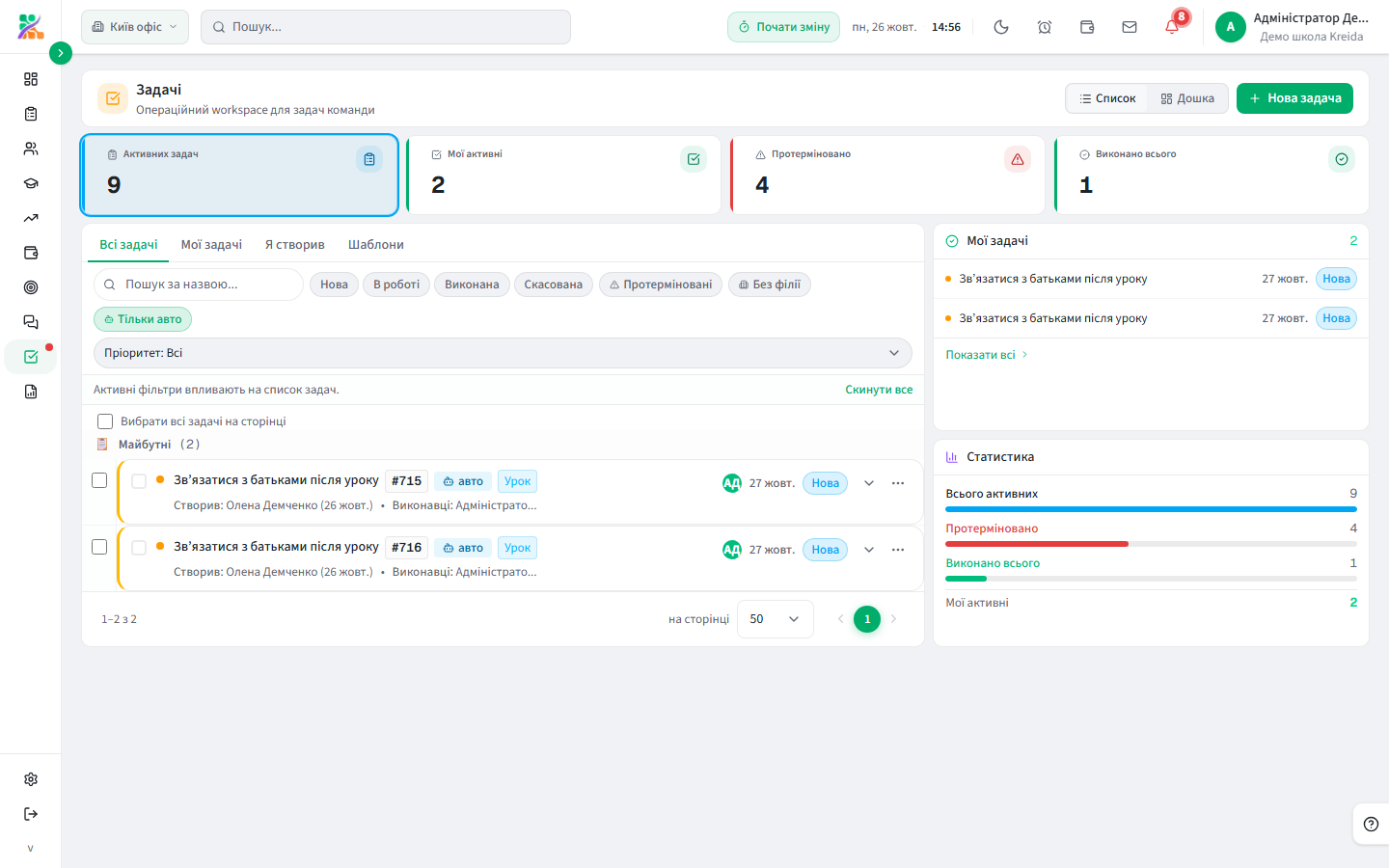1389x868 pixels.
Task: Switch to 'Шаблони' tab
Action: point(376,245)
